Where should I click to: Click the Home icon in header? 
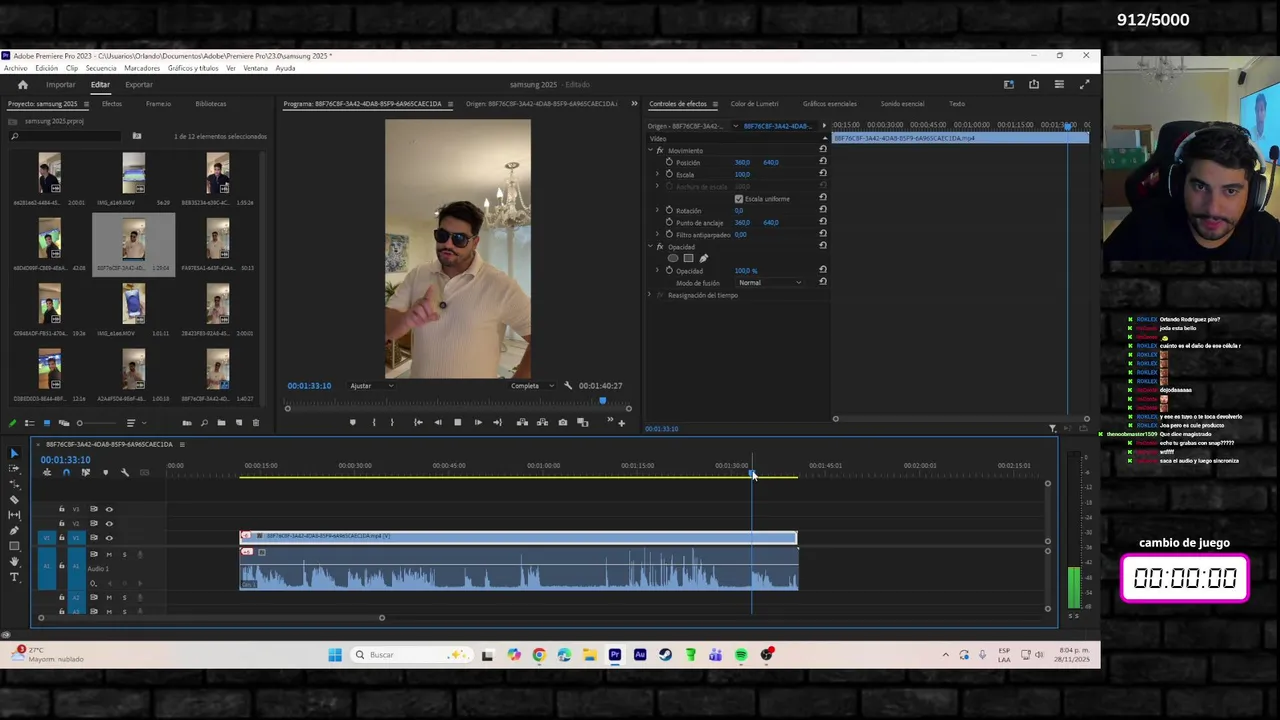pos(23,85)
